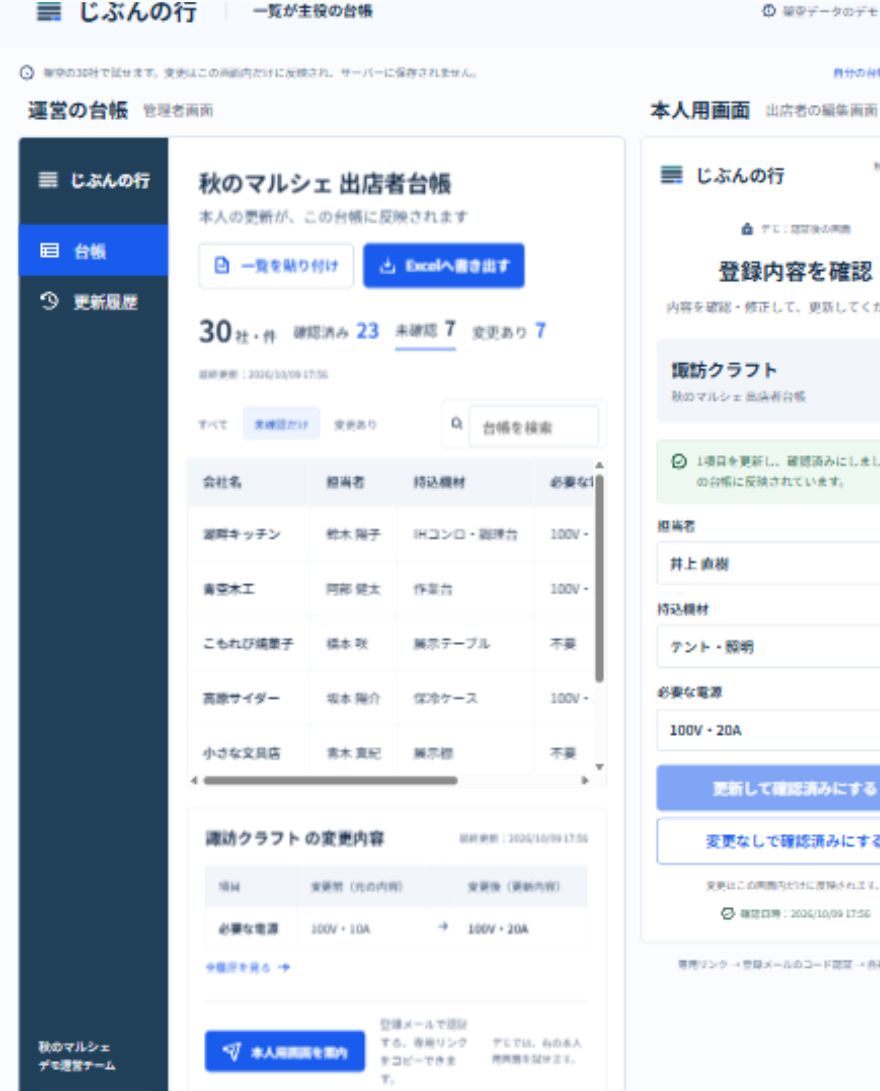Click the 持込機材 input containing テント・照明

(768, 646)
